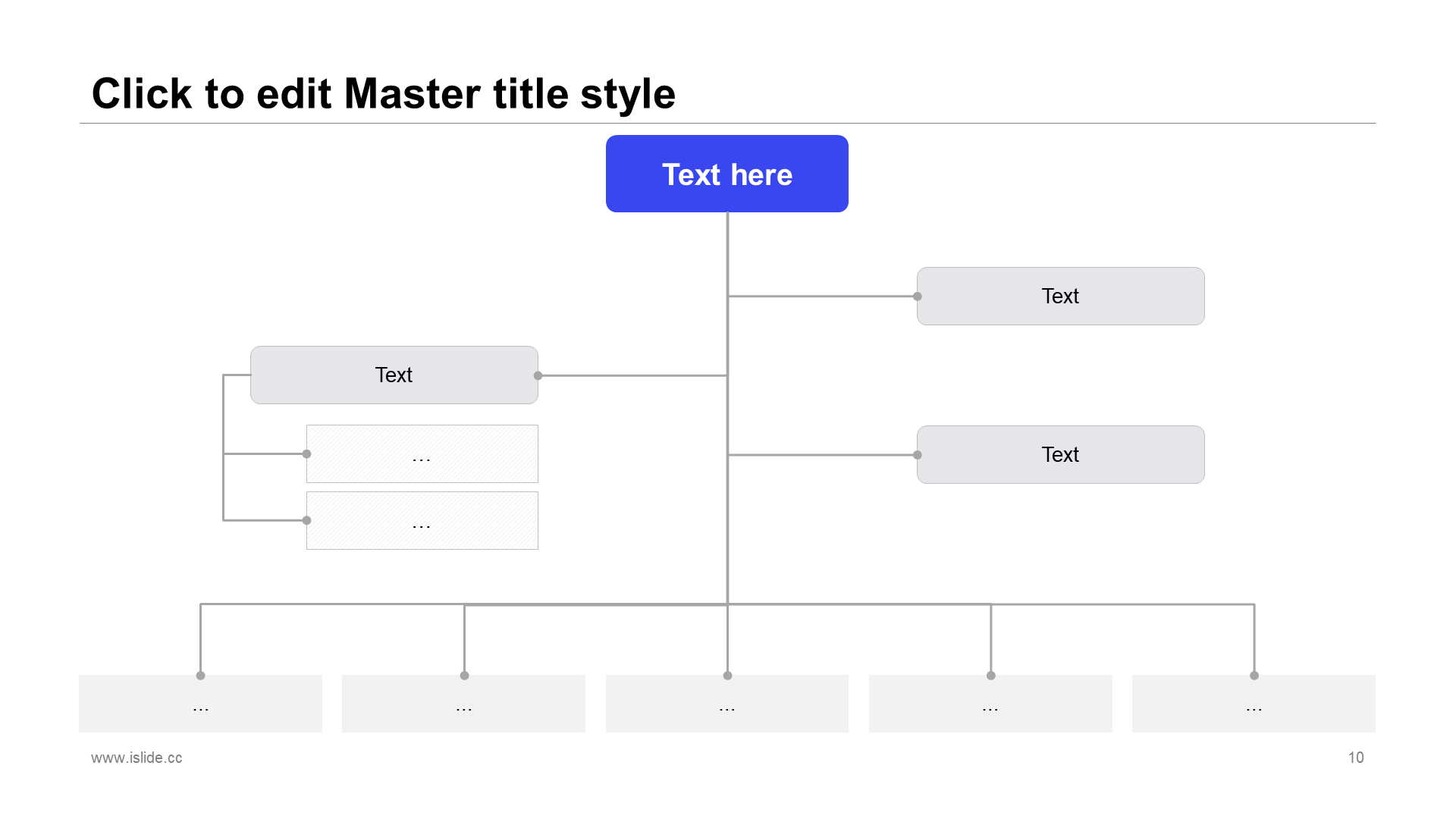Select the fourth bottom-row "…" box
This screenshot has width=1456, height=819.
point(990,704)
